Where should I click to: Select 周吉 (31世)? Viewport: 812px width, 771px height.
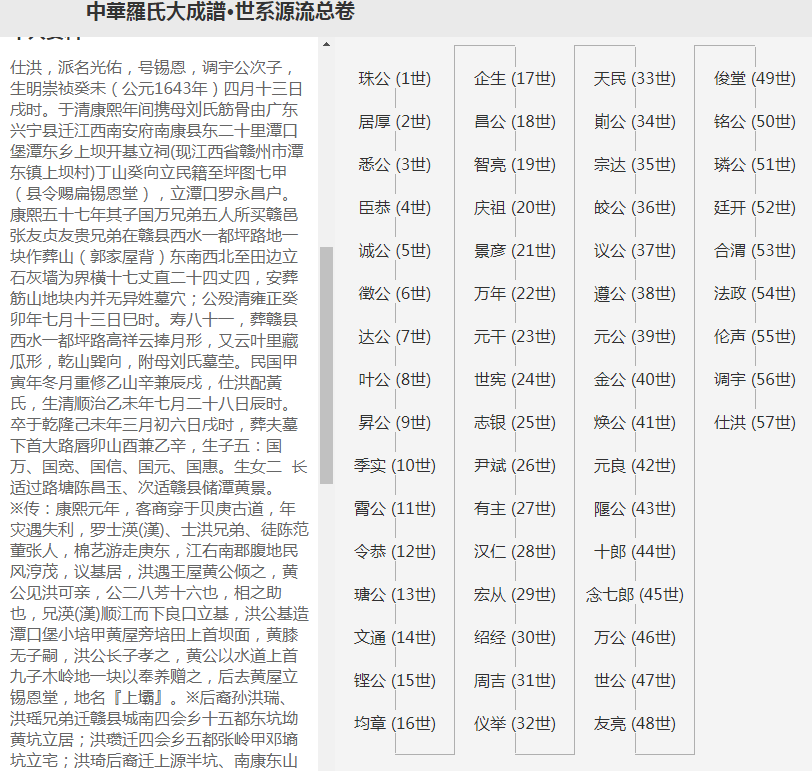(x=515, y=680)
